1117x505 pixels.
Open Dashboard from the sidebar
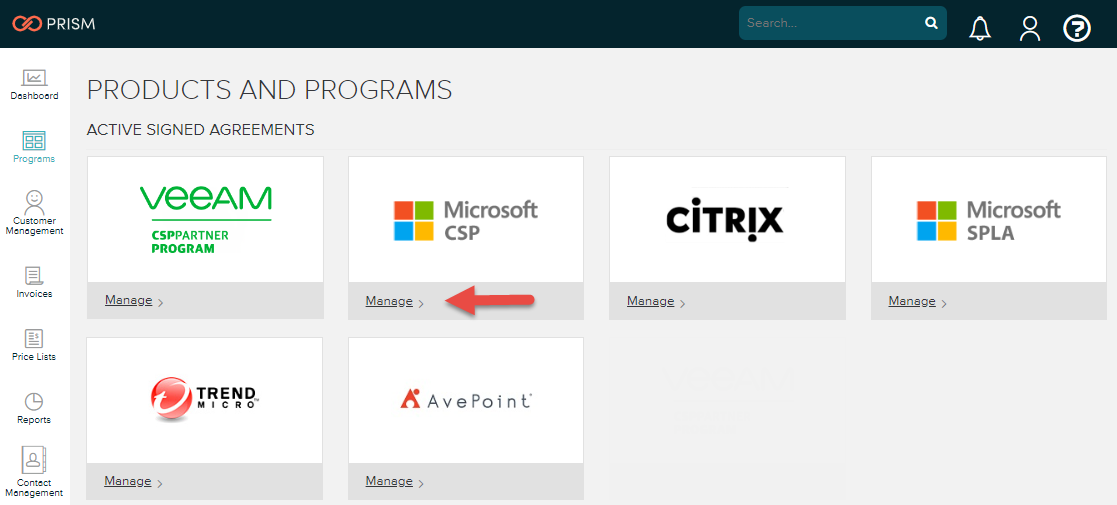[x=34, y=85]
